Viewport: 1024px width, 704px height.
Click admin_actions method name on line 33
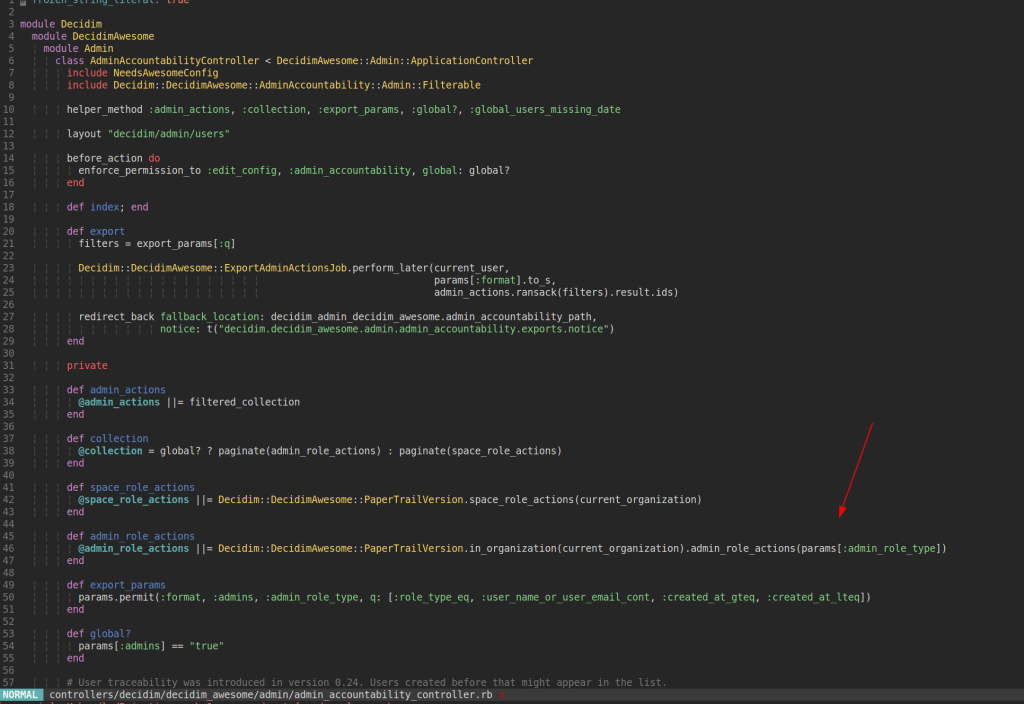click(x=128, y=390)
